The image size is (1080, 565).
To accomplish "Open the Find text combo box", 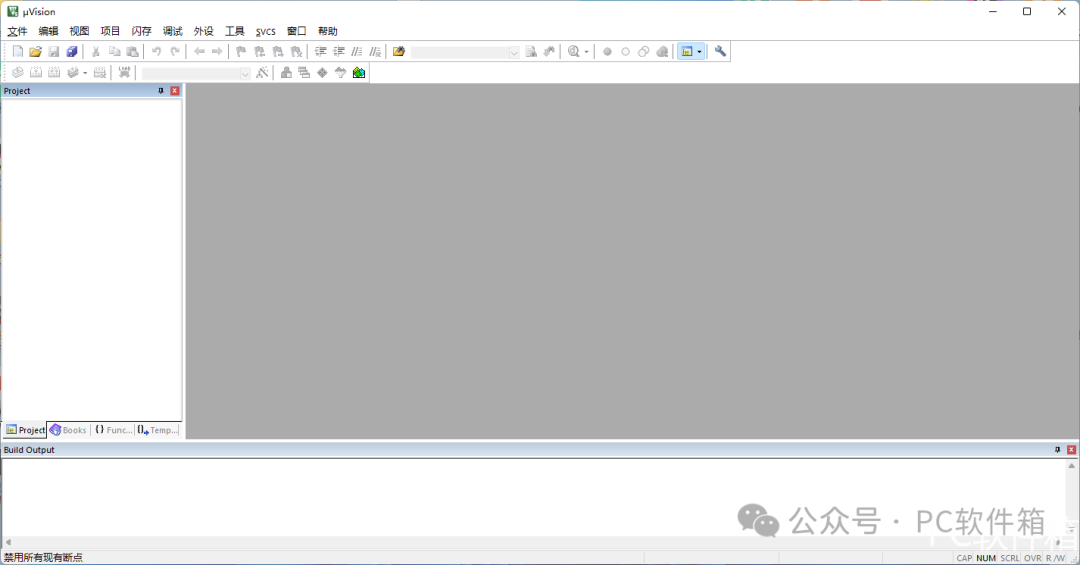I will pos(465,52).
